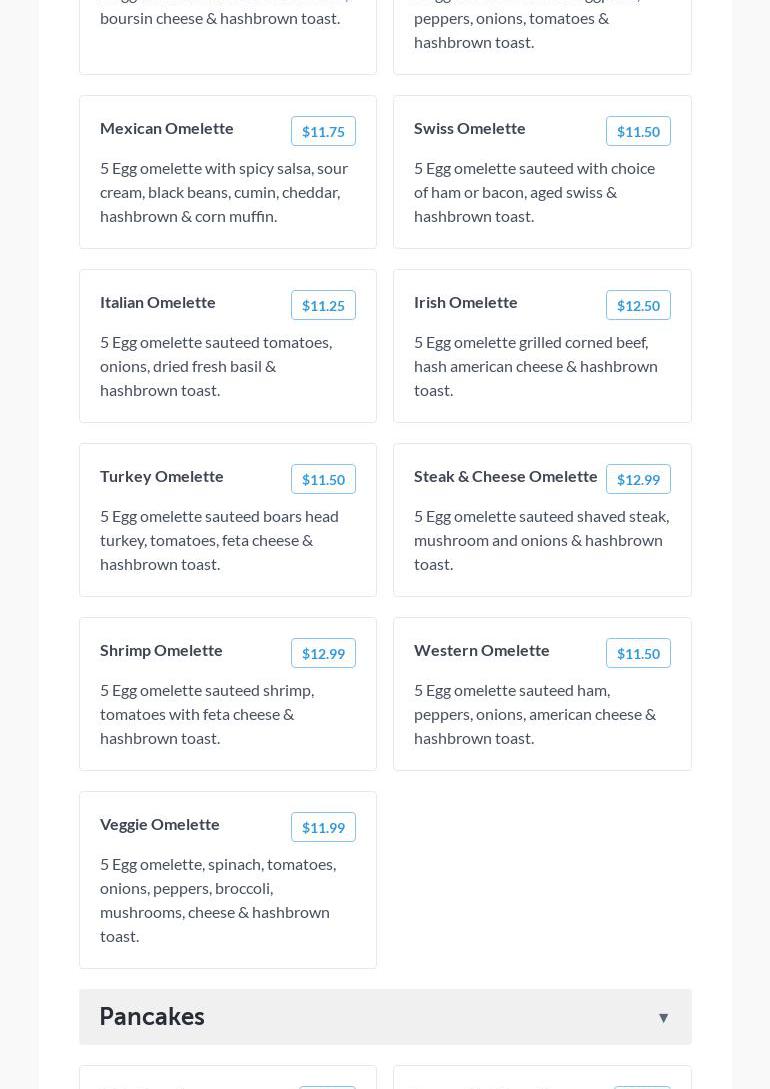Select the Shrimp Omelette $12.99 price
Viewport: 770px width, 1089px height.
tap(323, 654)
